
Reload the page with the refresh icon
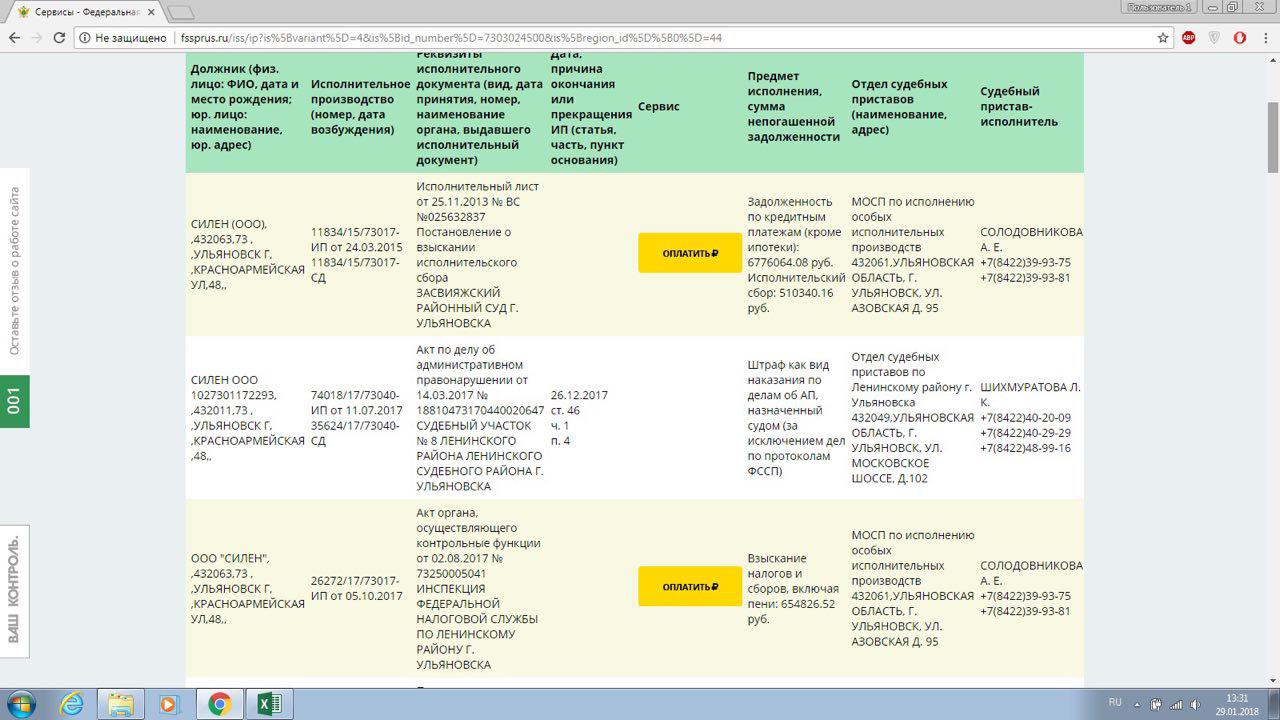click(x=60, y=38)
